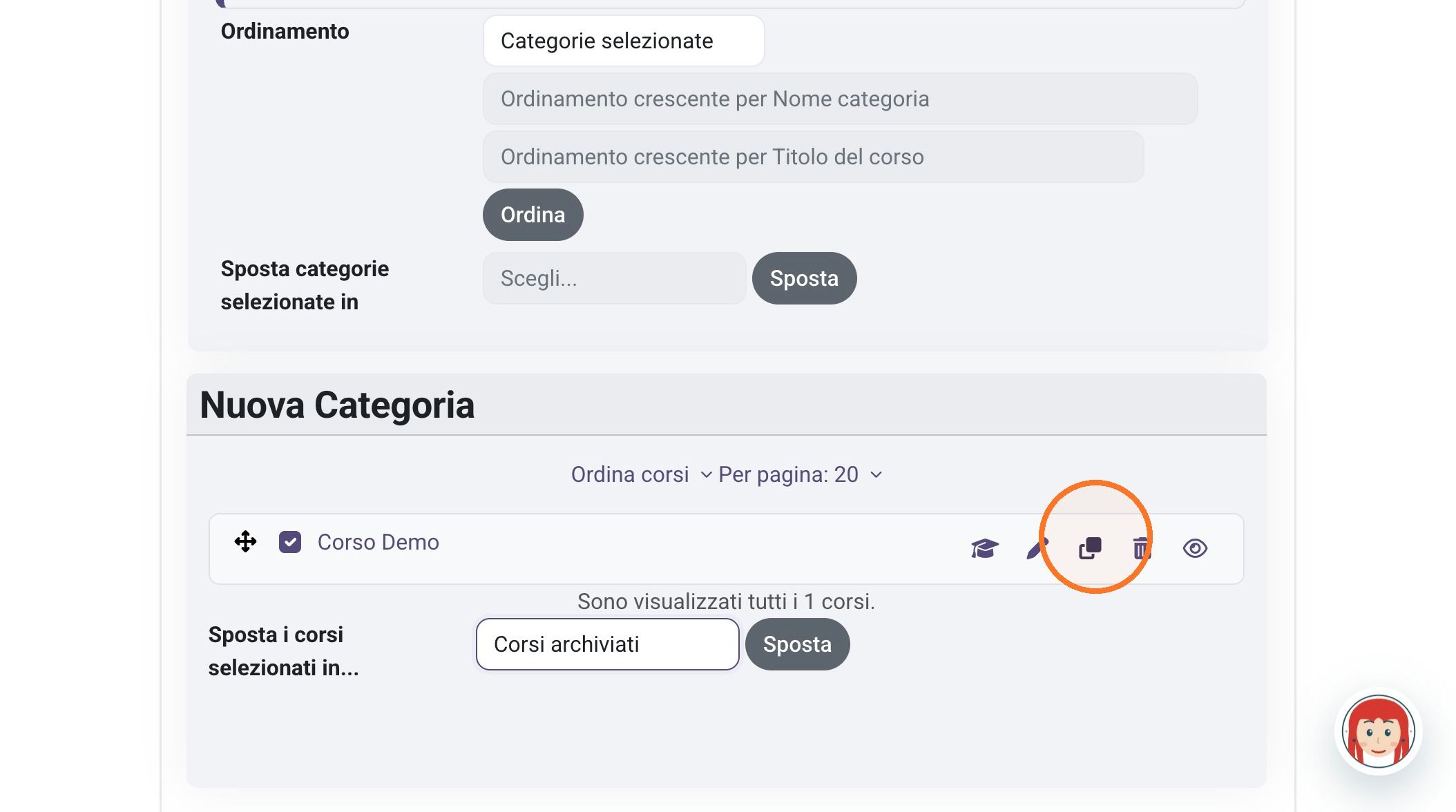Viewport: 1456px width, 812px height.
Task: Delete Corso Demo with the trash icon
Action: click(1142, 548)
